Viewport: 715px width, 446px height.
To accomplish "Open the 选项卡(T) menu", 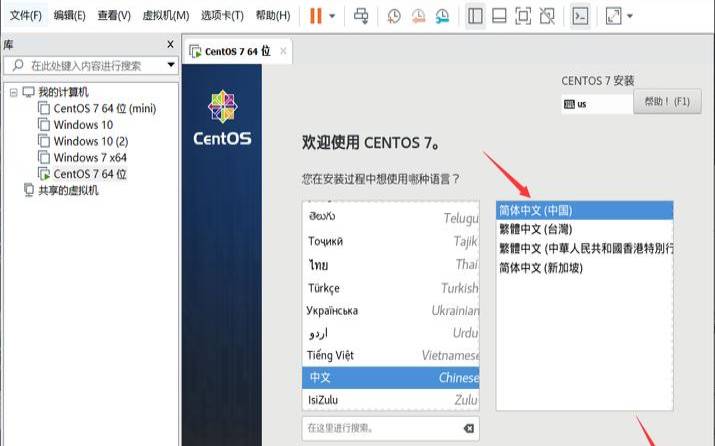I will (x=222, y=16).
